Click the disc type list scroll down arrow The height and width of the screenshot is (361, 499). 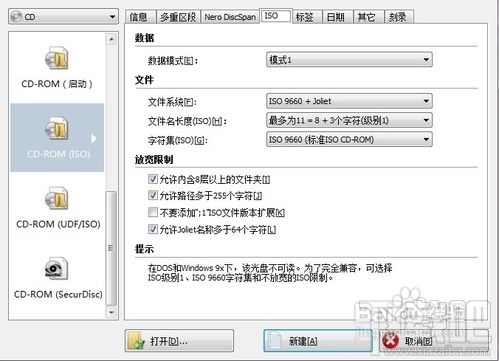[x=111, y=312]
